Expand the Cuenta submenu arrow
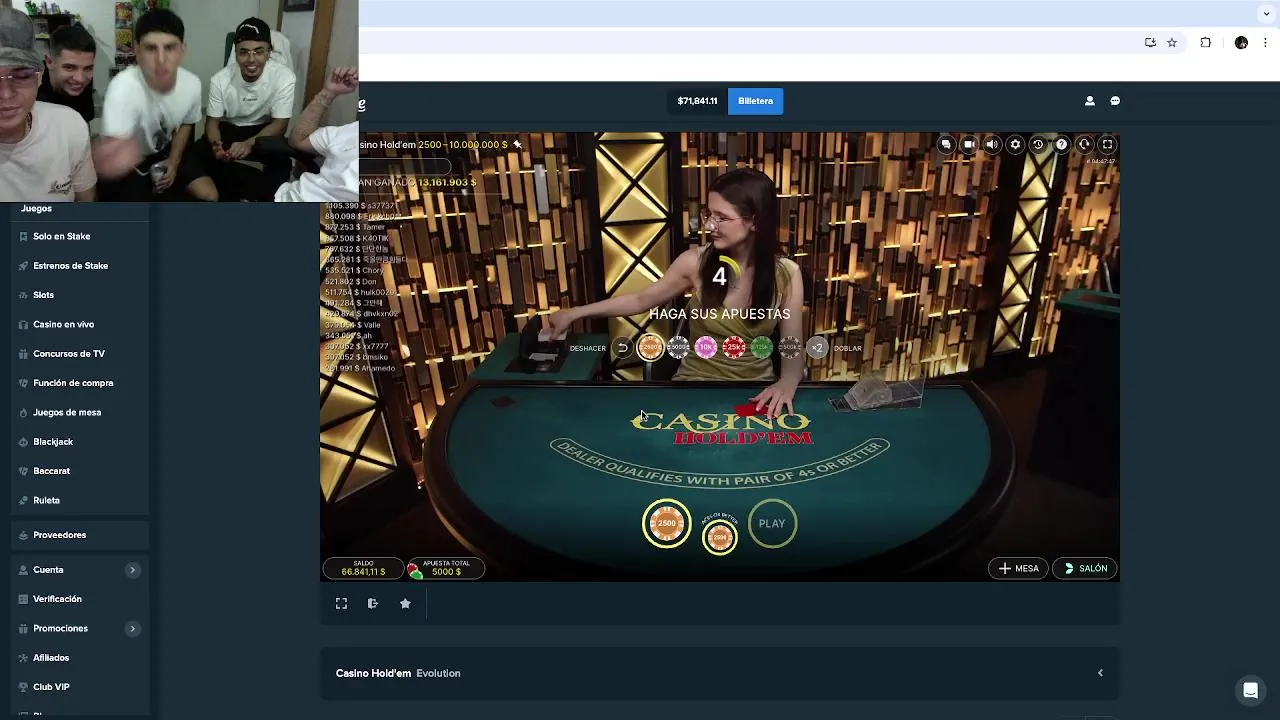 click(132, 570)
